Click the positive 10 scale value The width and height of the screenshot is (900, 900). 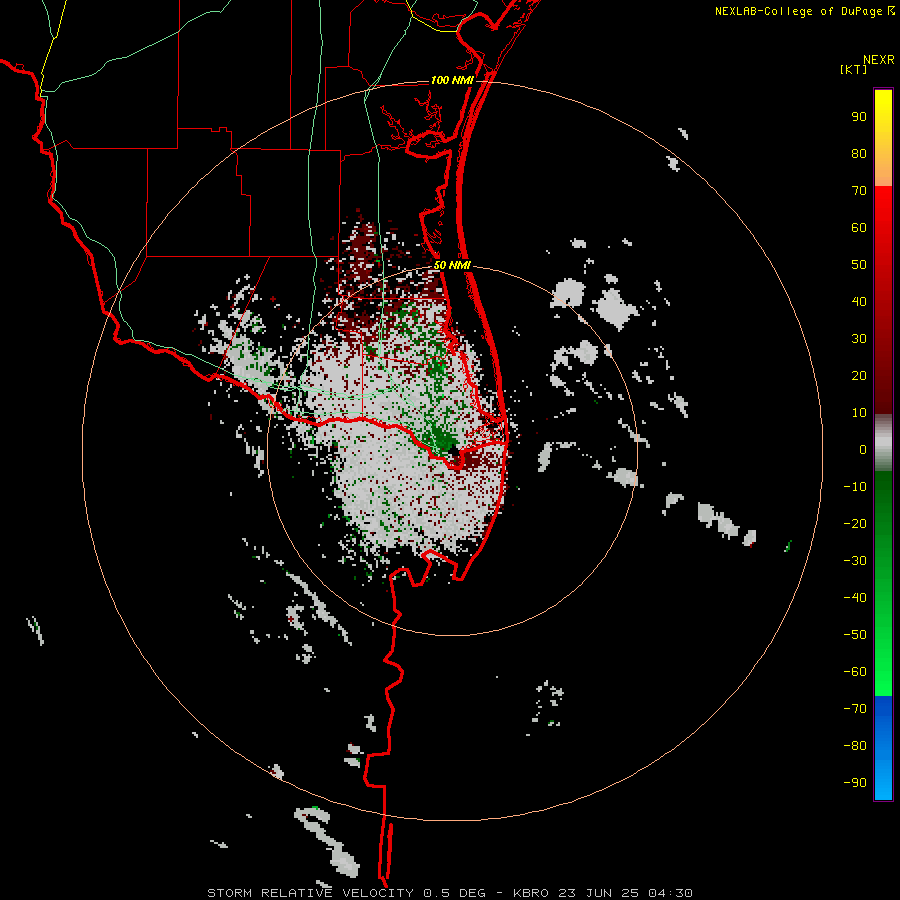click(859, 413)
